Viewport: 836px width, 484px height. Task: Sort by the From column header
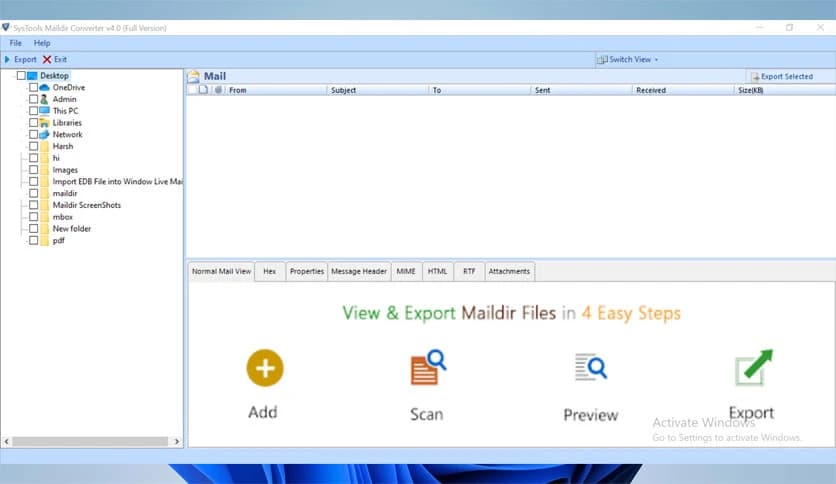coord(276,90)
